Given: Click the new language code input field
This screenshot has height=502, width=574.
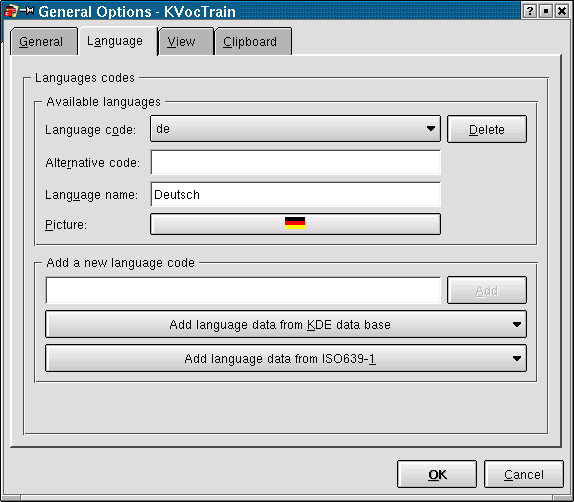Looking at the screenshot, I should tap(243, 290).
